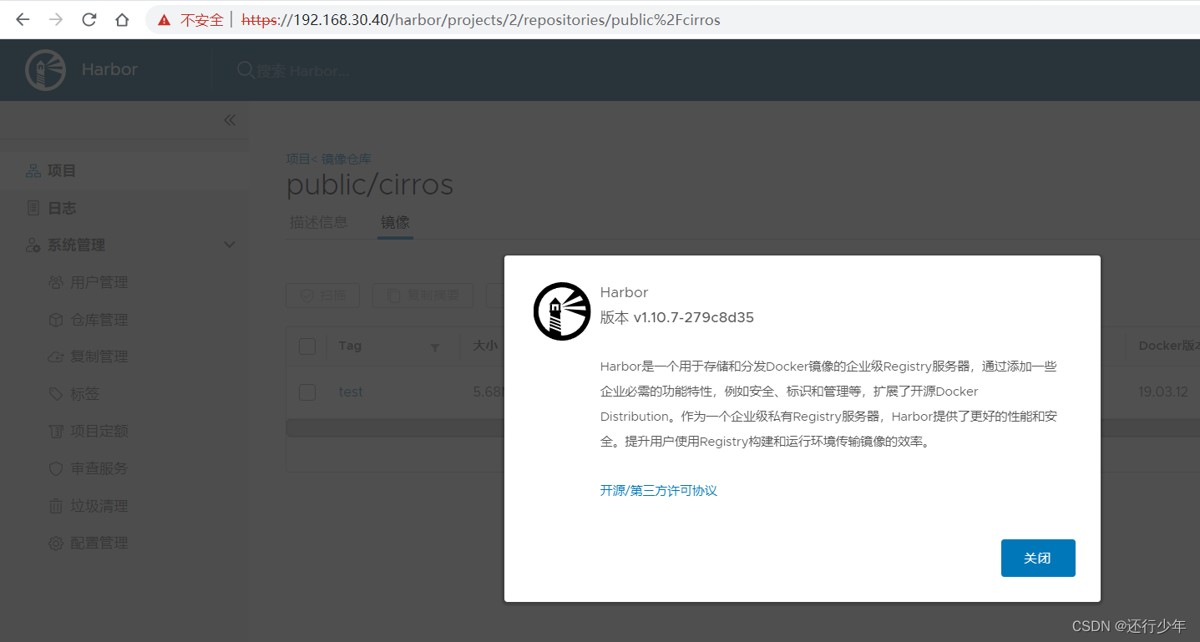The image size is (1200, 642).
Task: Toggle the checkbox for the test tag row
Action: (307, 392)
